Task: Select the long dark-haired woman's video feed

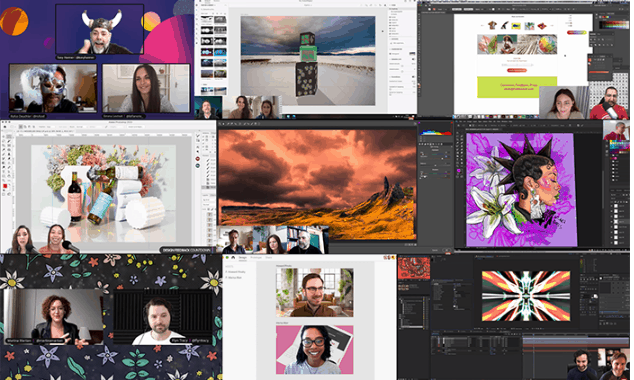Action: tap(146, 88)
